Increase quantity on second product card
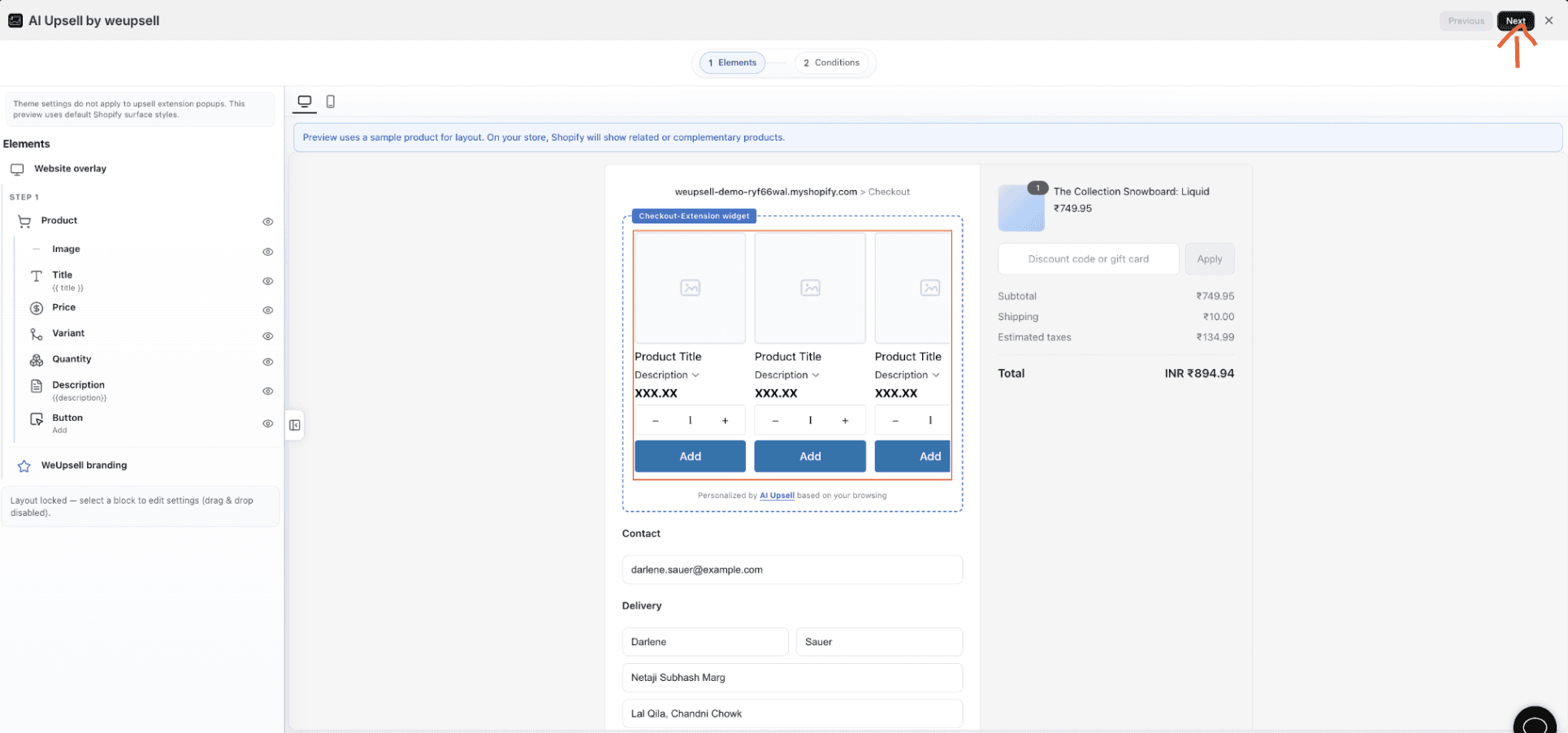 click(x=845, y=421)
